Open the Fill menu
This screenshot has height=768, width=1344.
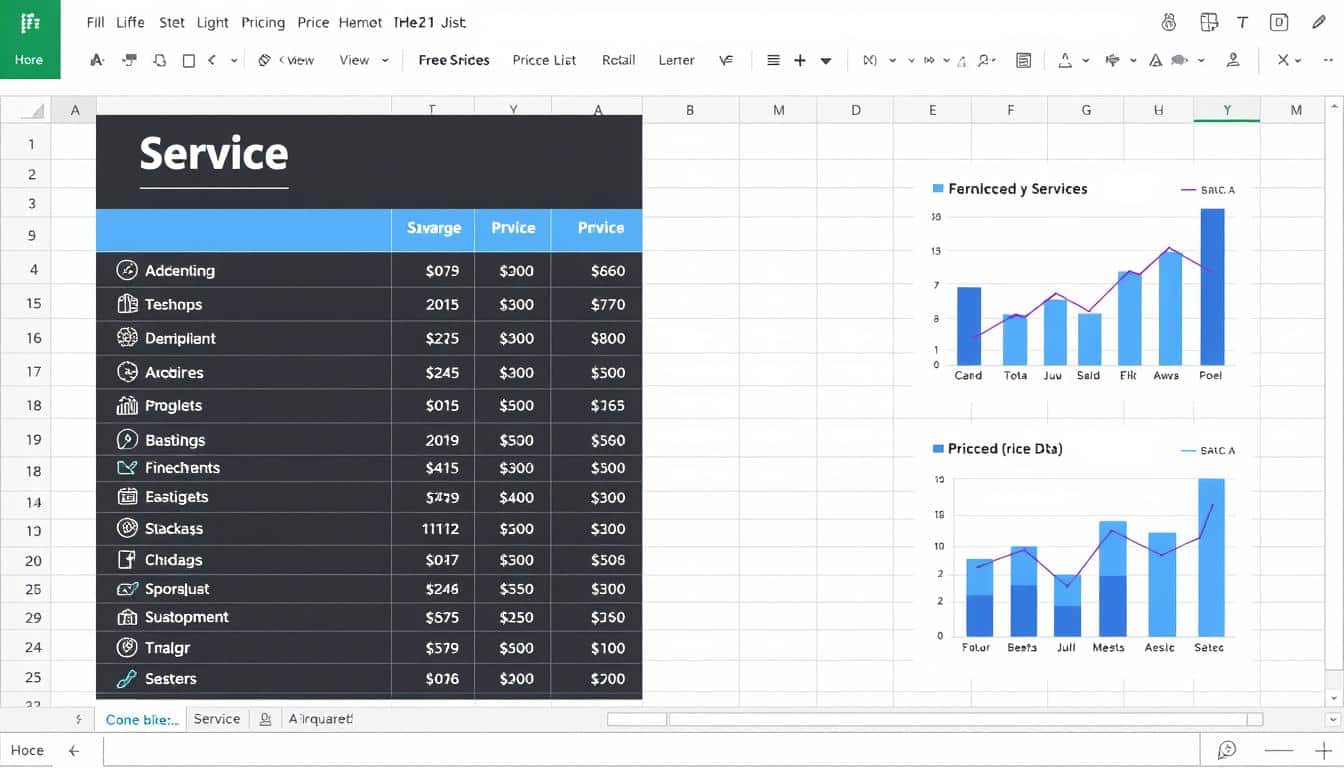point(95,22)
